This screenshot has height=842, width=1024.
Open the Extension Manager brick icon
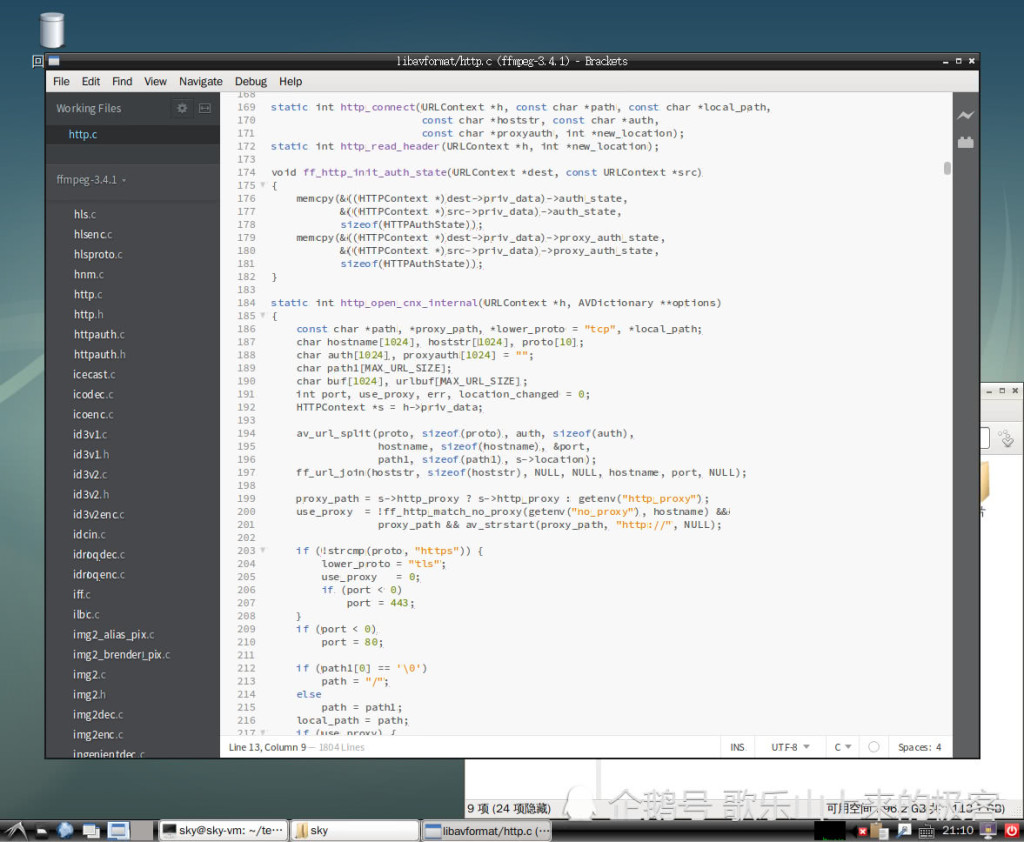pos(965,142)
